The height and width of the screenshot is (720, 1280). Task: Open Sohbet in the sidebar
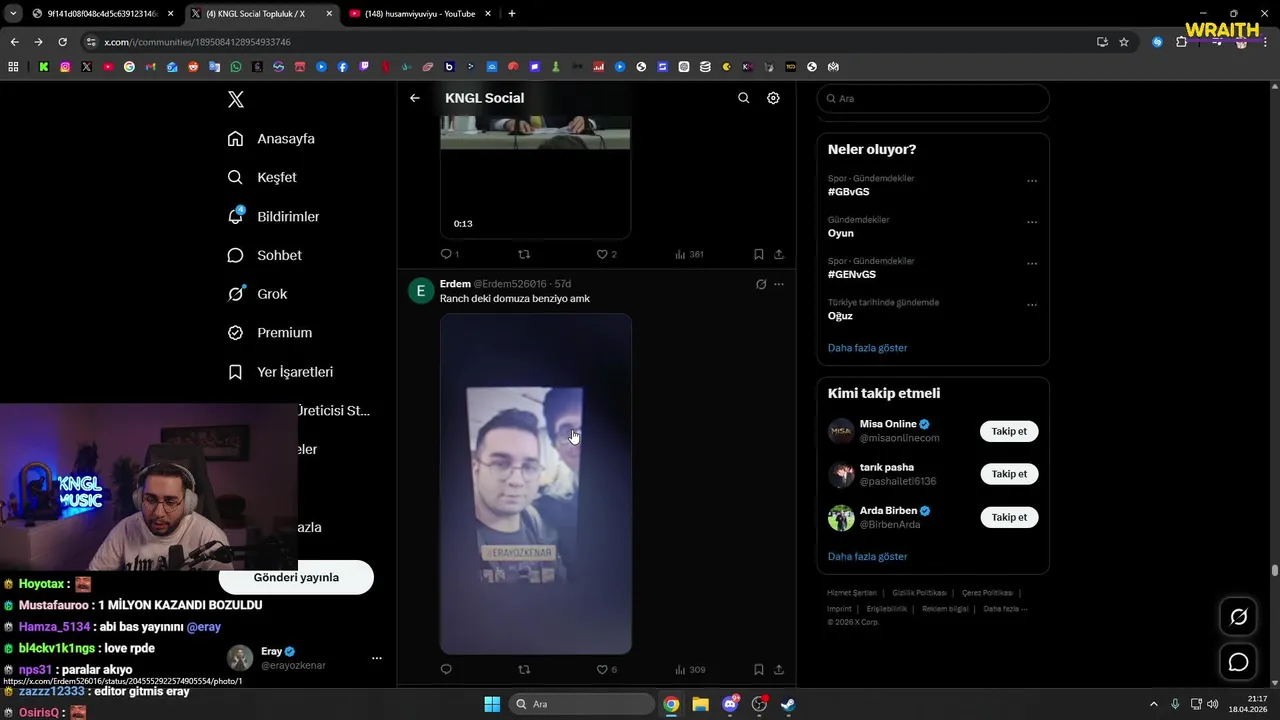264,255
